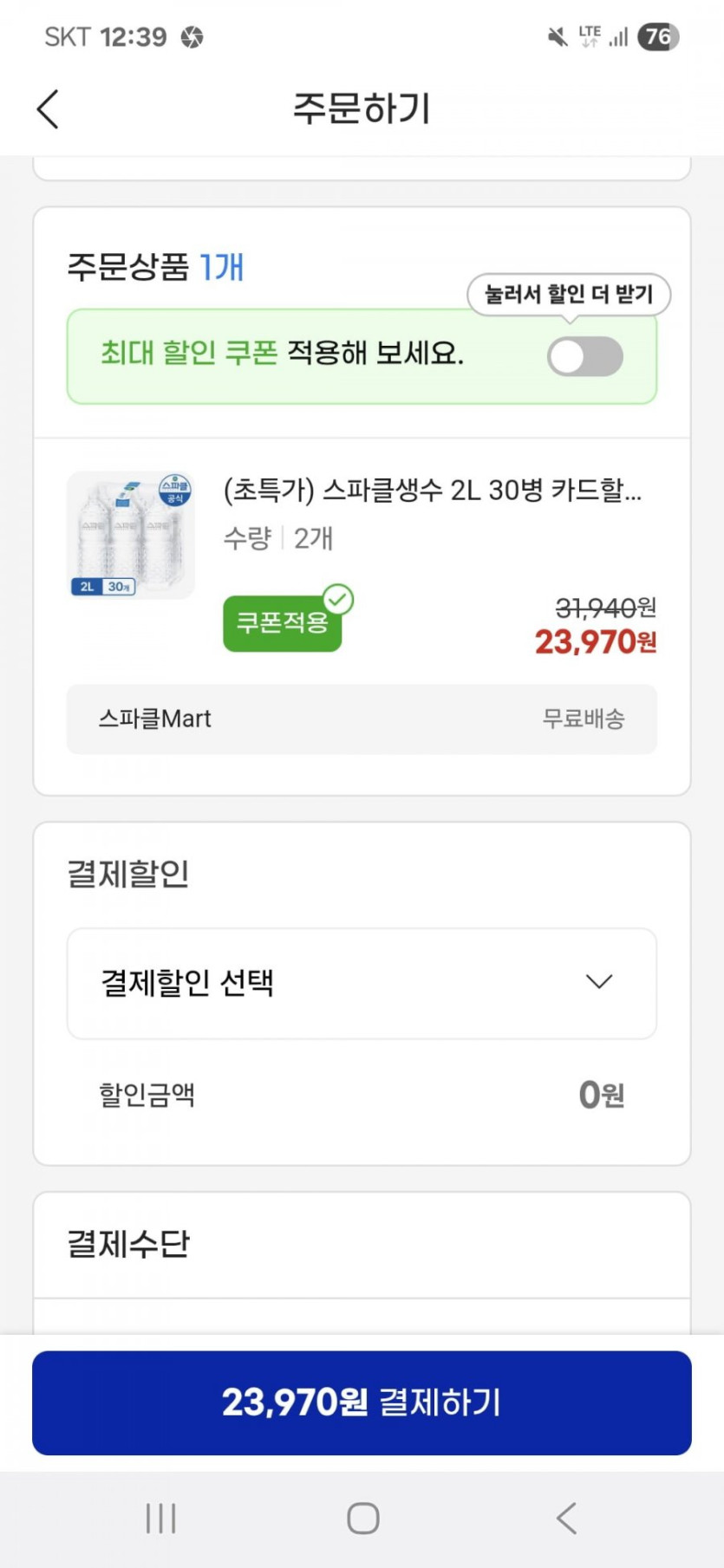The width and height of the screenshot is (724, 1568).
Task: Tap the battery indicator in status bar
Action: coord(657,36)
